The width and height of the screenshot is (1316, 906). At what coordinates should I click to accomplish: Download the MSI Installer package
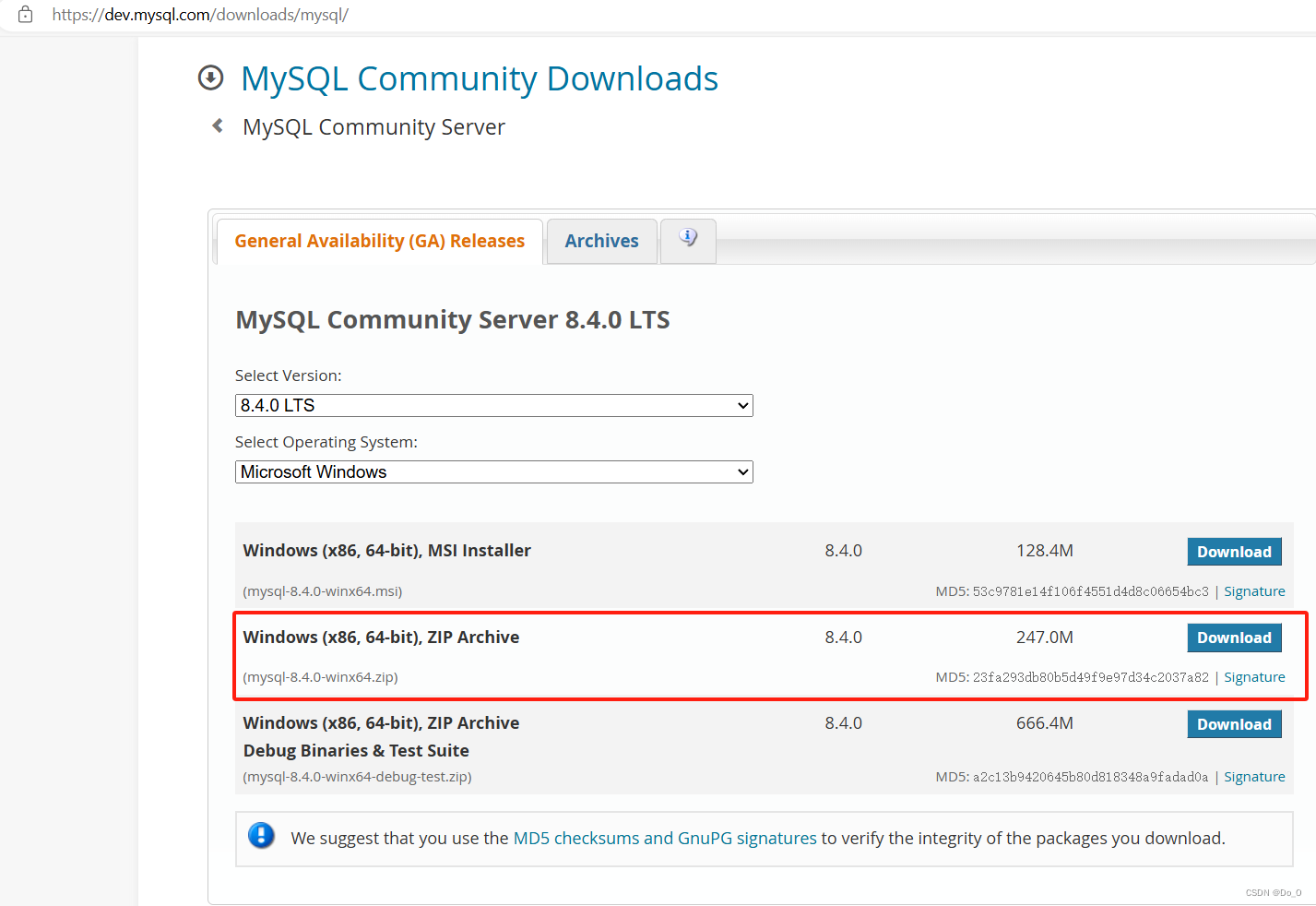(1234, 551)
